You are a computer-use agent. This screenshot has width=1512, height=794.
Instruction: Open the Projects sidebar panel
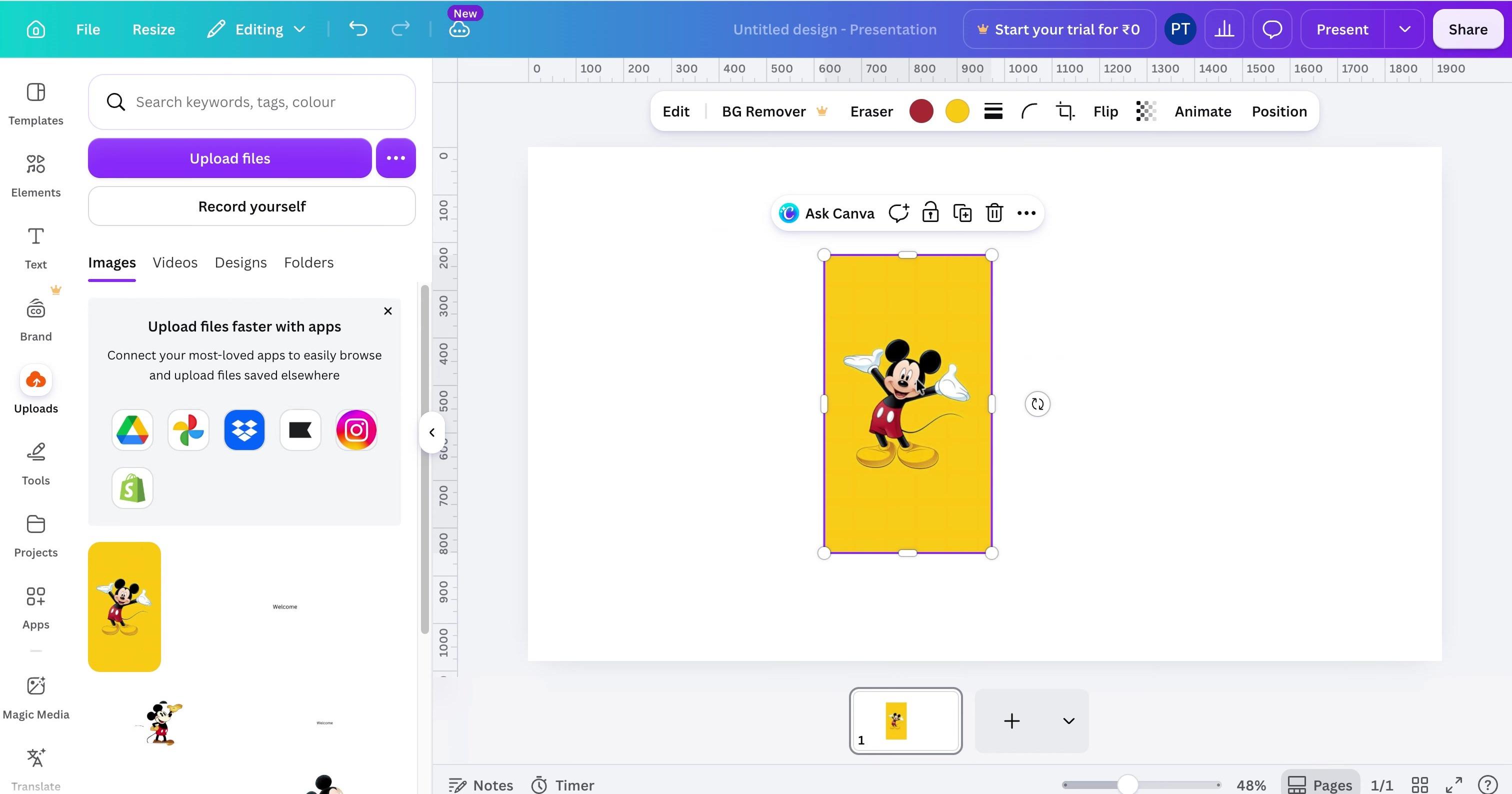click(36, 536)
